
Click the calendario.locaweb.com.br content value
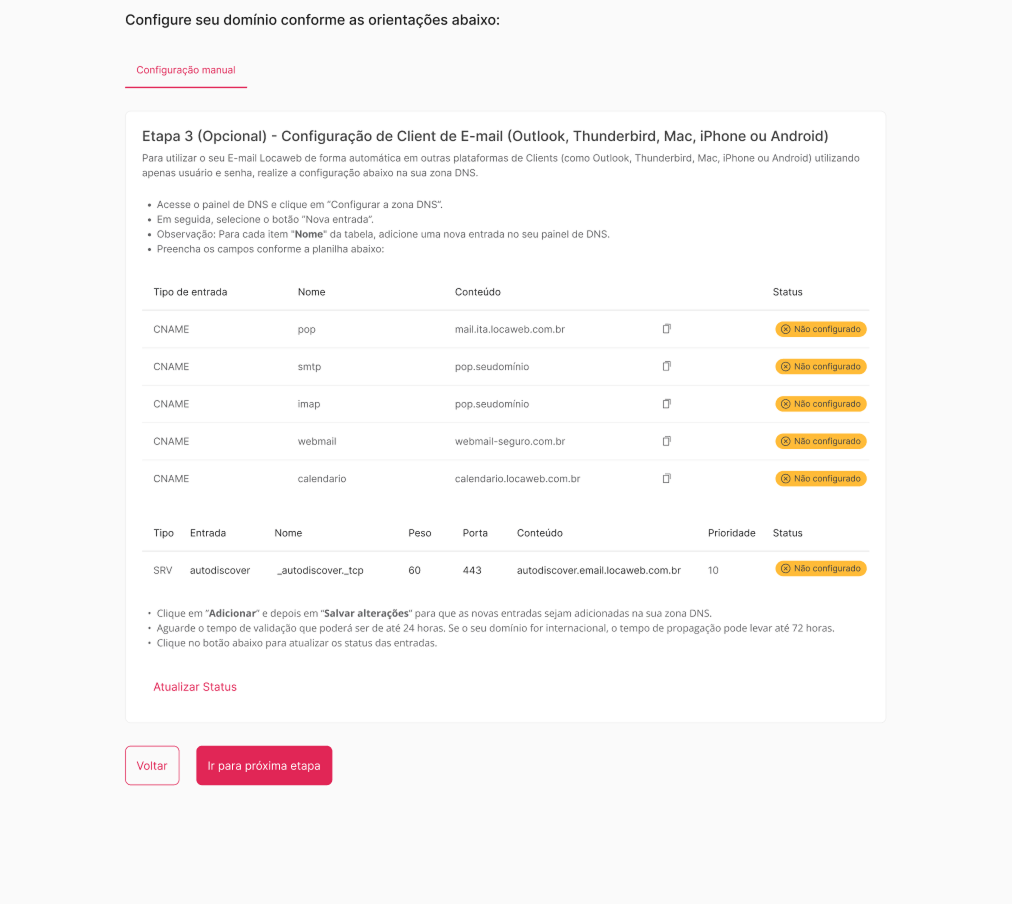point(517,479)
